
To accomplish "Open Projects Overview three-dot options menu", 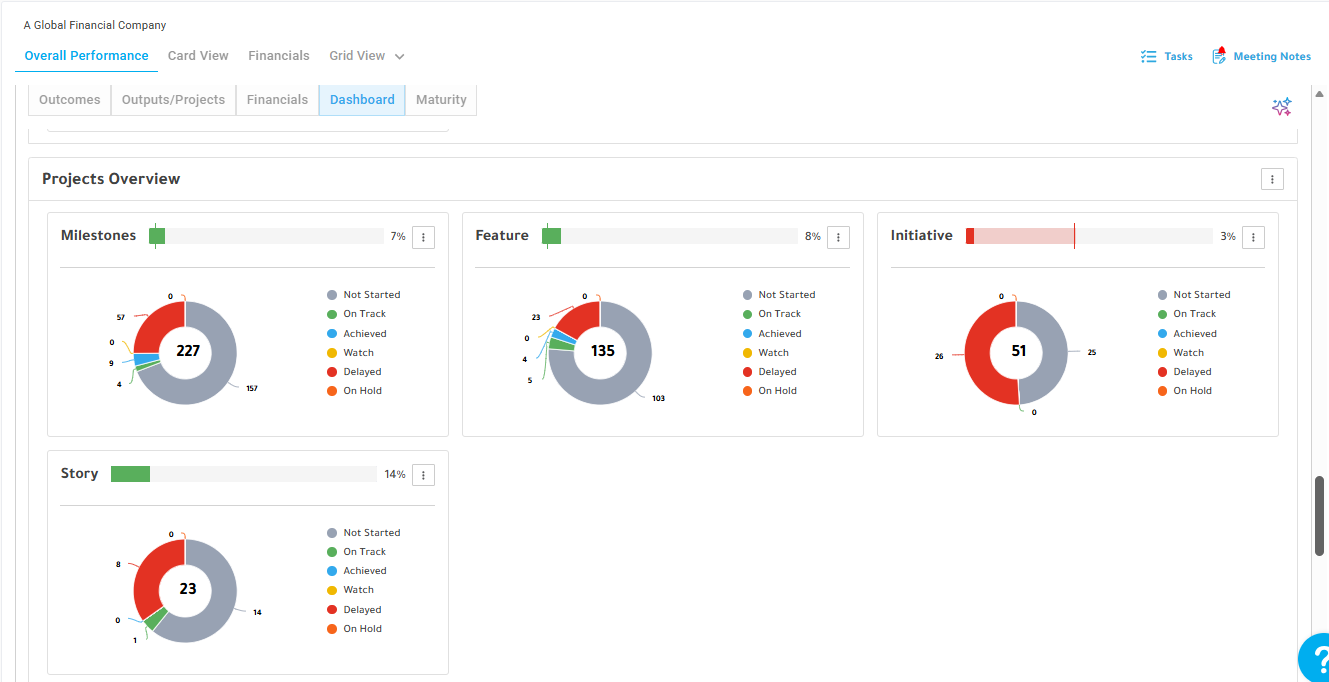I will tap(1272, 179).
